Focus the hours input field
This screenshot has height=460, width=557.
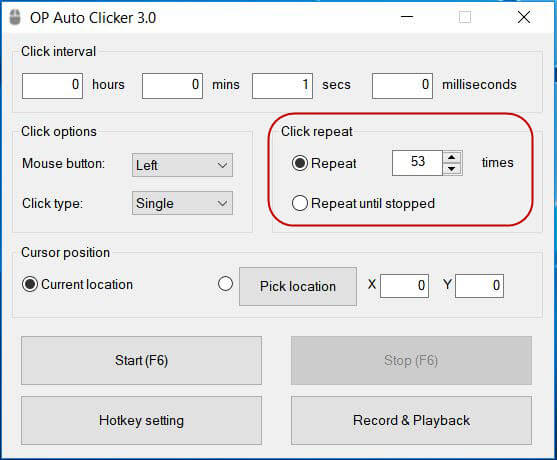[x=52, y=86]
